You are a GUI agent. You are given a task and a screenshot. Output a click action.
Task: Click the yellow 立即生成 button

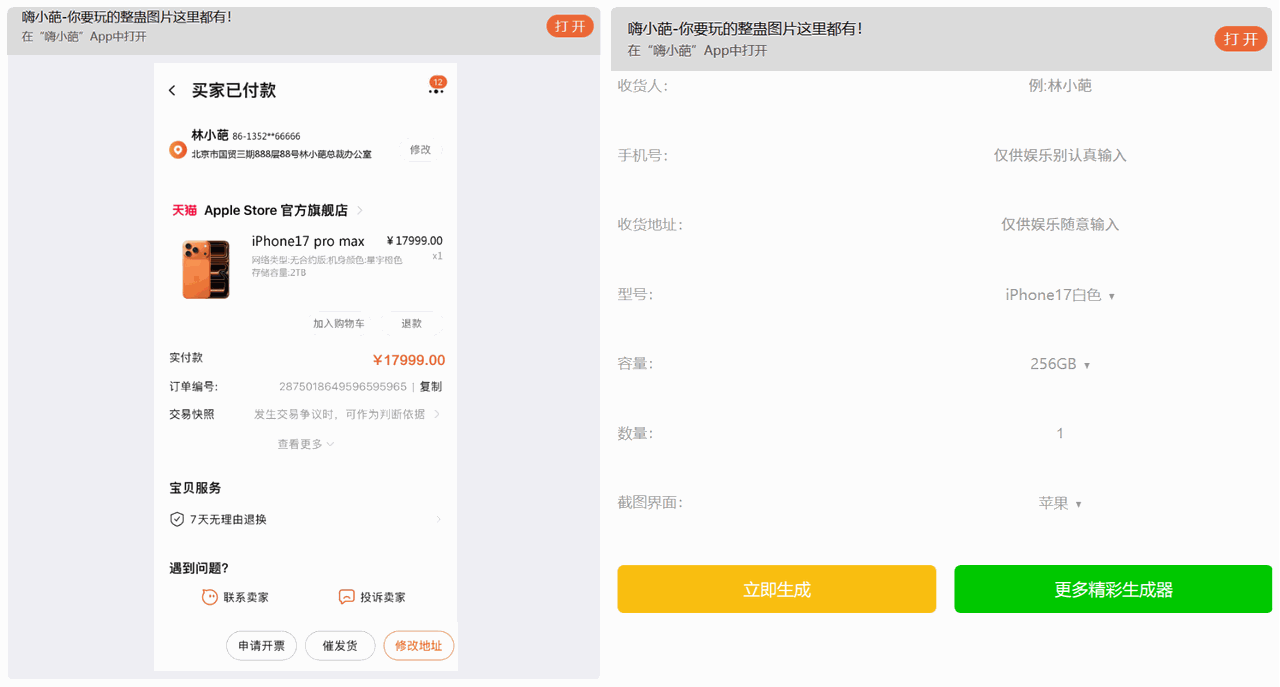[777, 589]
